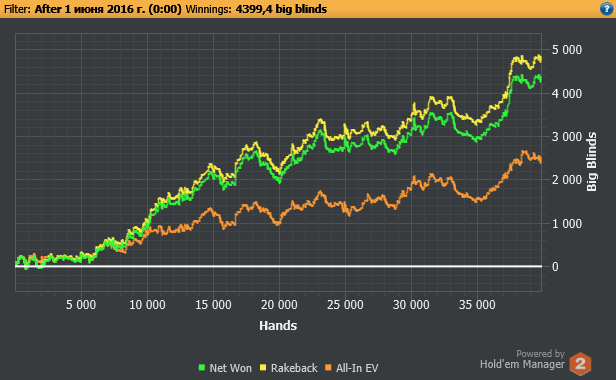The image size is (616, 380).
Task: Toggle the All-In EV legend label
Action: pyautogui.click(x=357, y=368)
